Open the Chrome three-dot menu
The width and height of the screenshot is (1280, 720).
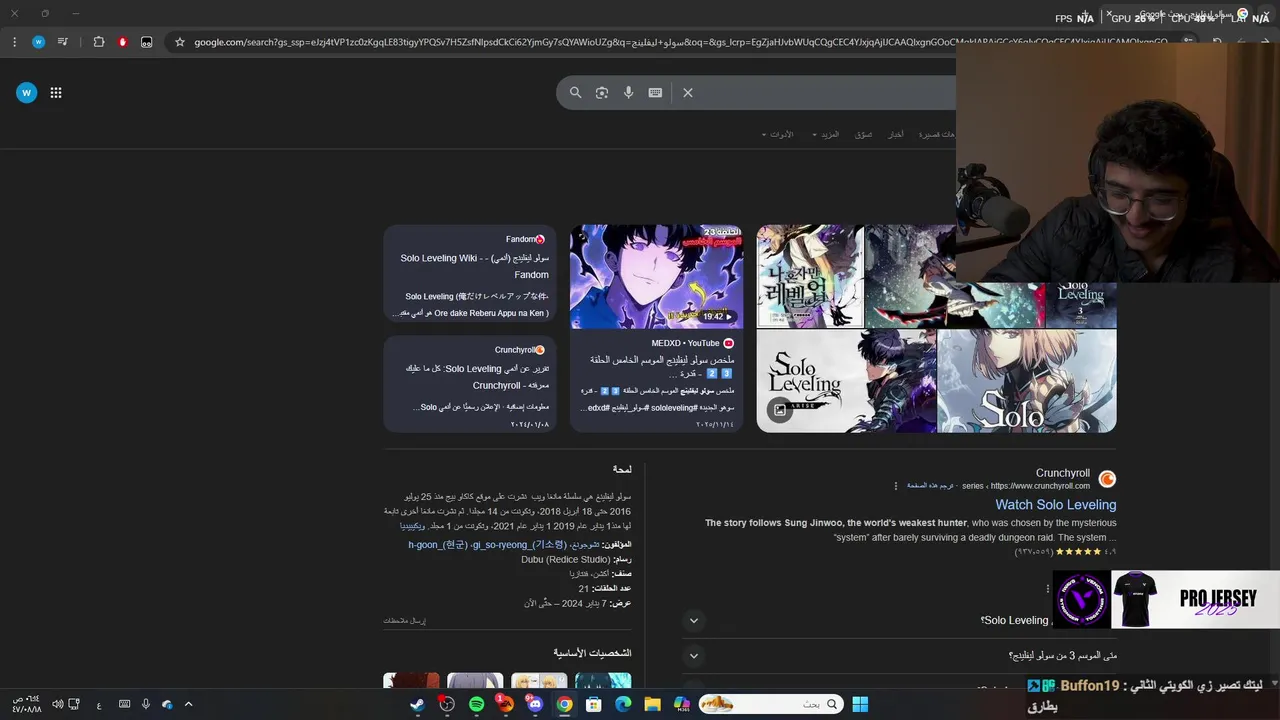click(x=14, y=42)
